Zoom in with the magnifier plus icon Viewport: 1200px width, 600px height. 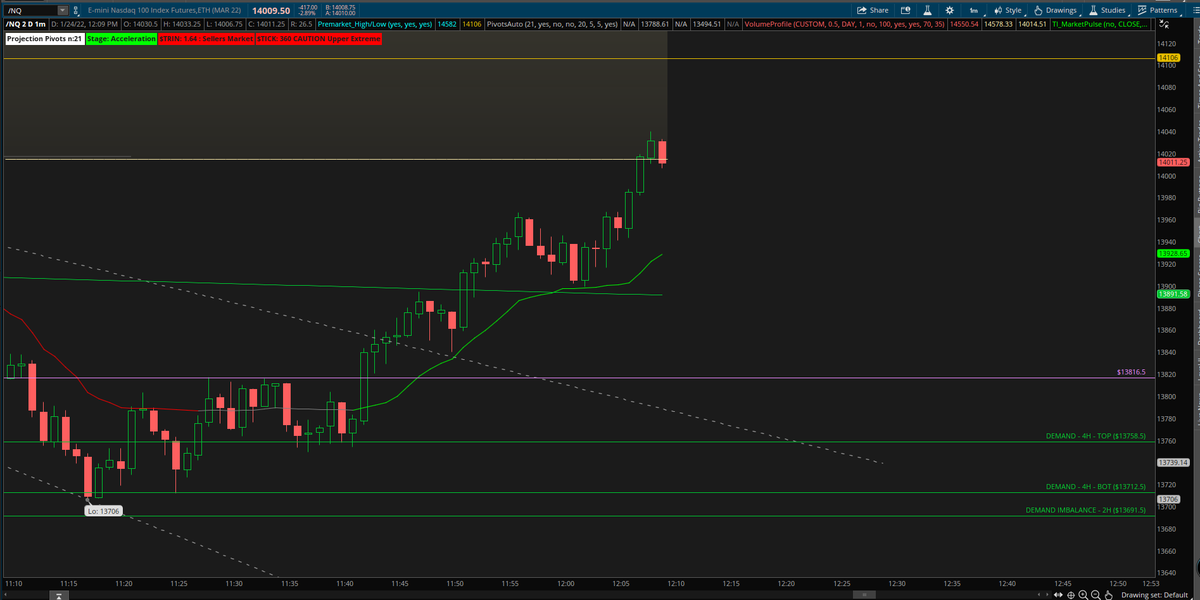[1083, 594]
